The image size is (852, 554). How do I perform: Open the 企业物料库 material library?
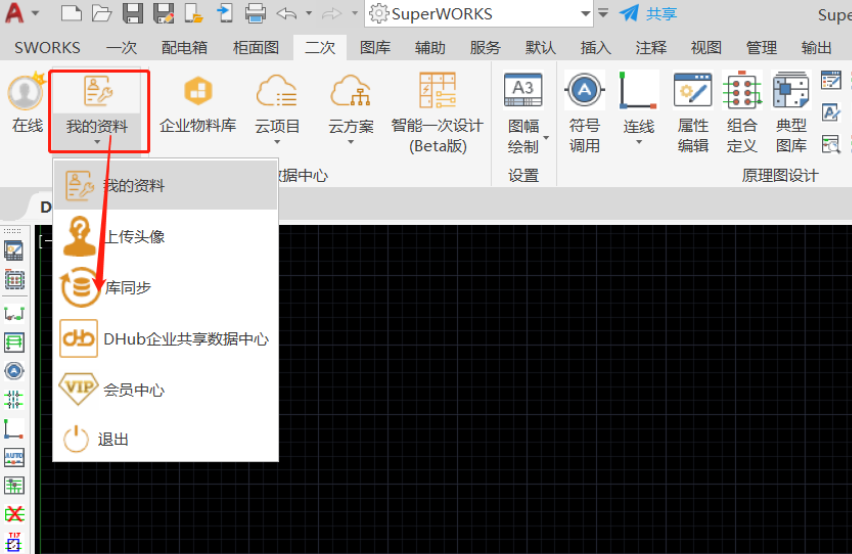click(198, 103)
